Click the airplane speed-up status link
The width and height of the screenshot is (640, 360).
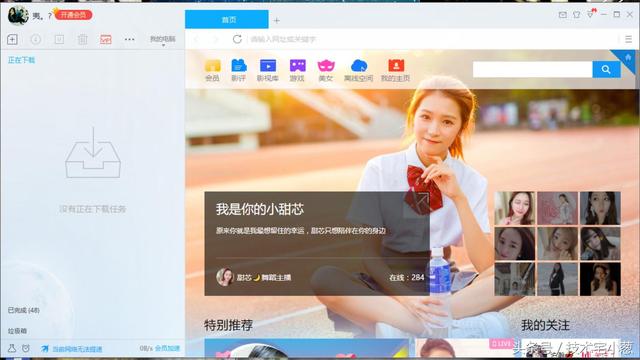(x=72, y=349)
